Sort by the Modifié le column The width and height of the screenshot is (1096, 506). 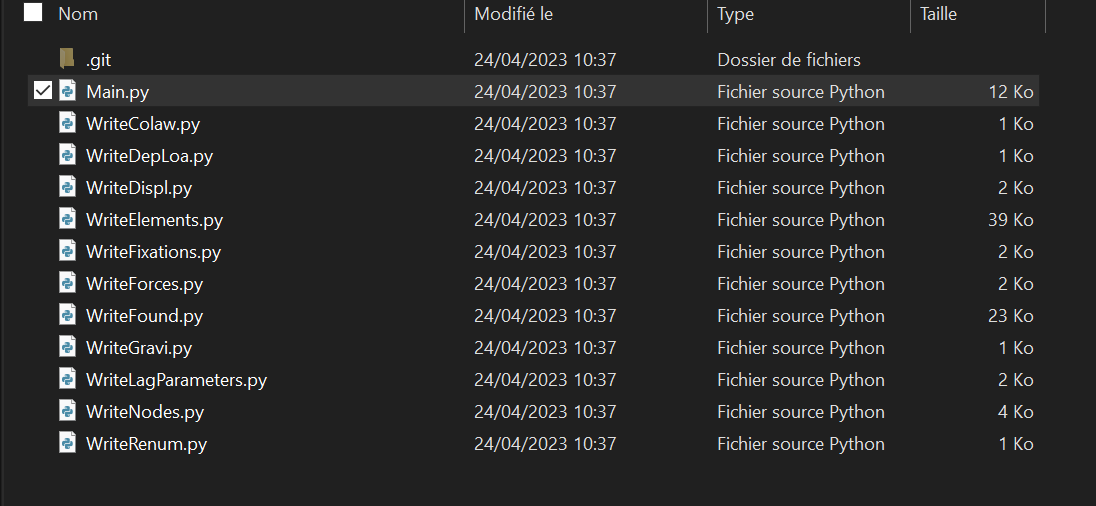coord(513,14)
